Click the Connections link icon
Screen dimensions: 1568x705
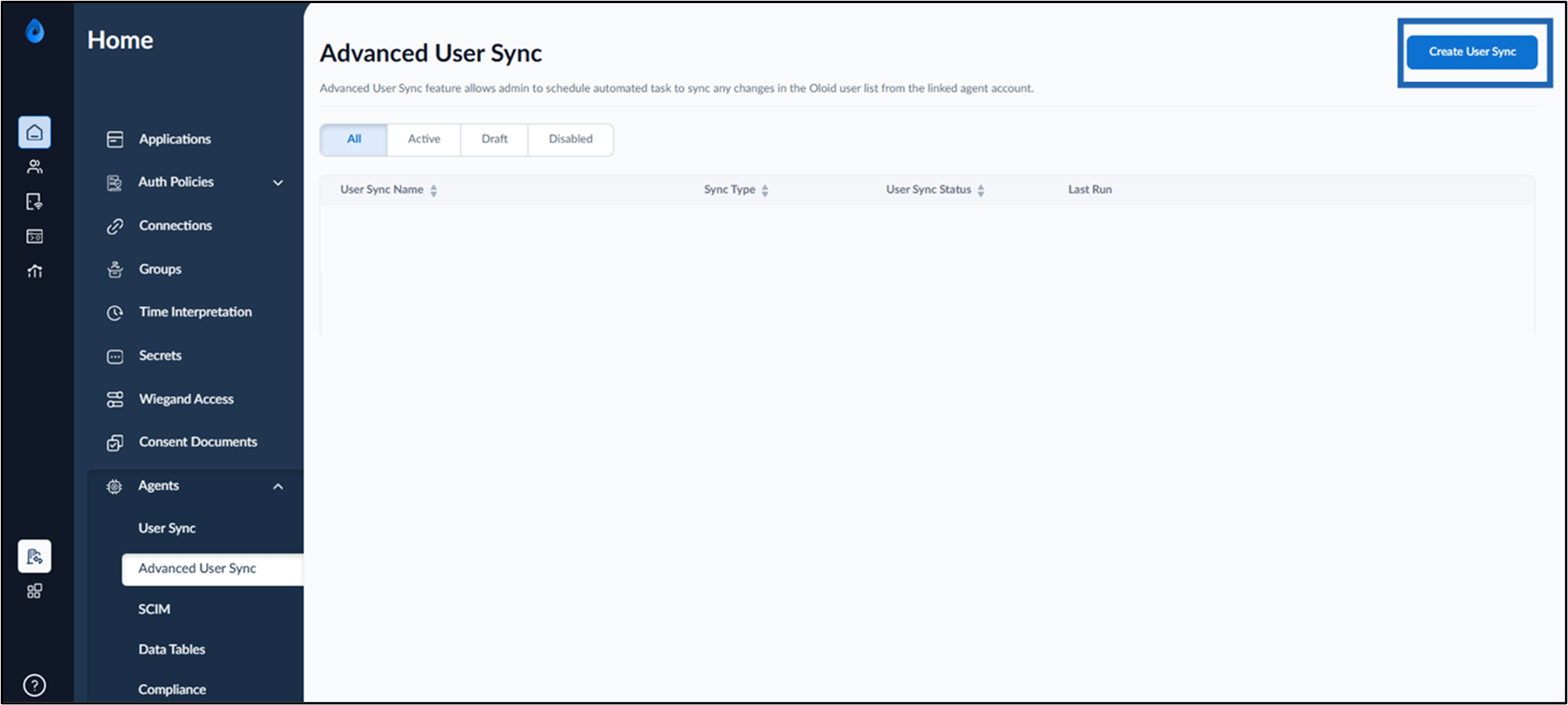click(115, 226)
